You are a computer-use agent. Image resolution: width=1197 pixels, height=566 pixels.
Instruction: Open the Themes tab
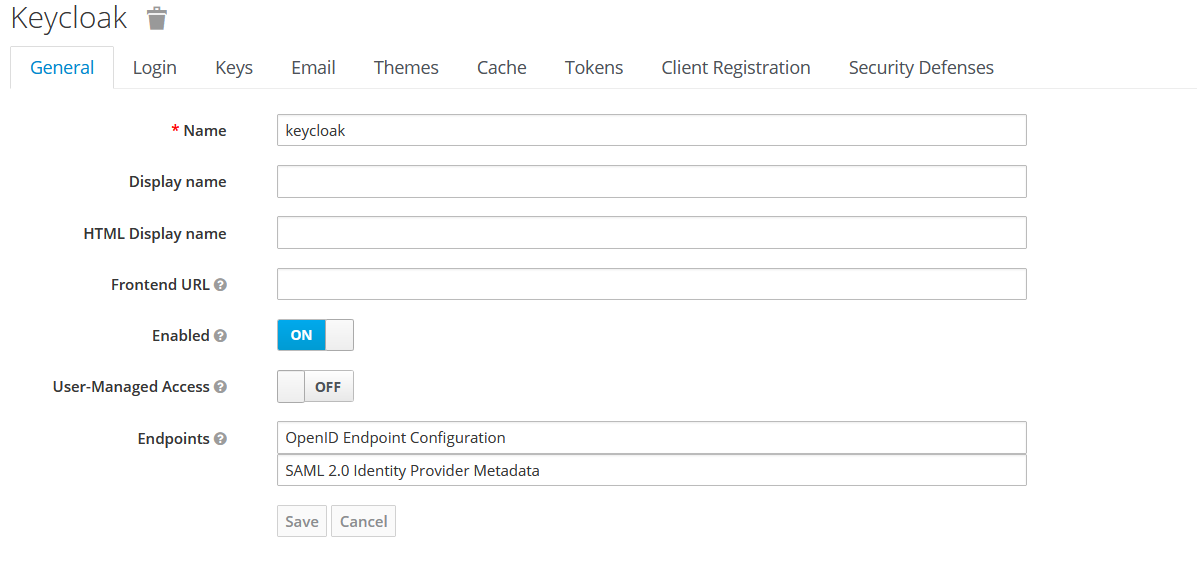pos(406,67)
